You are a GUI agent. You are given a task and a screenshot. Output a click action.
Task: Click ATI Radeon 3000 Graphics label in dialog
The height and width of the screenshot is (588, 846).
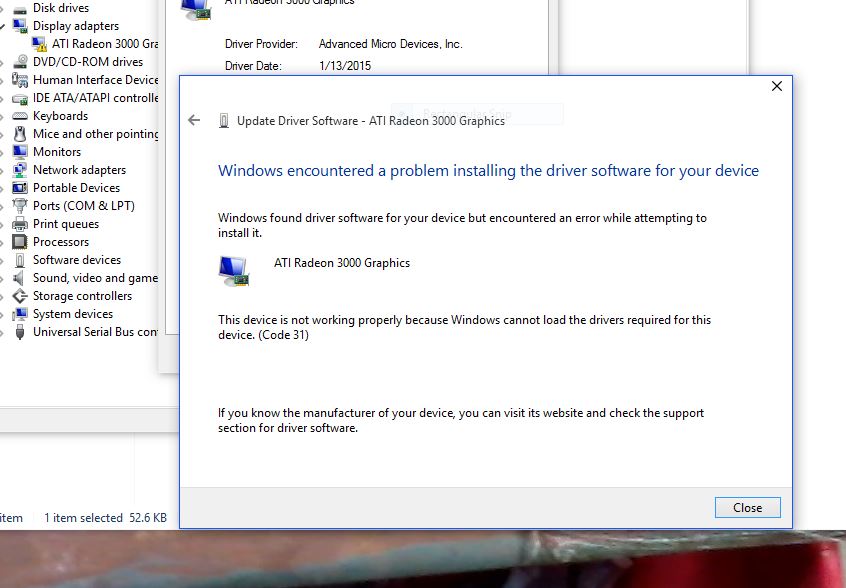point(342,263)
